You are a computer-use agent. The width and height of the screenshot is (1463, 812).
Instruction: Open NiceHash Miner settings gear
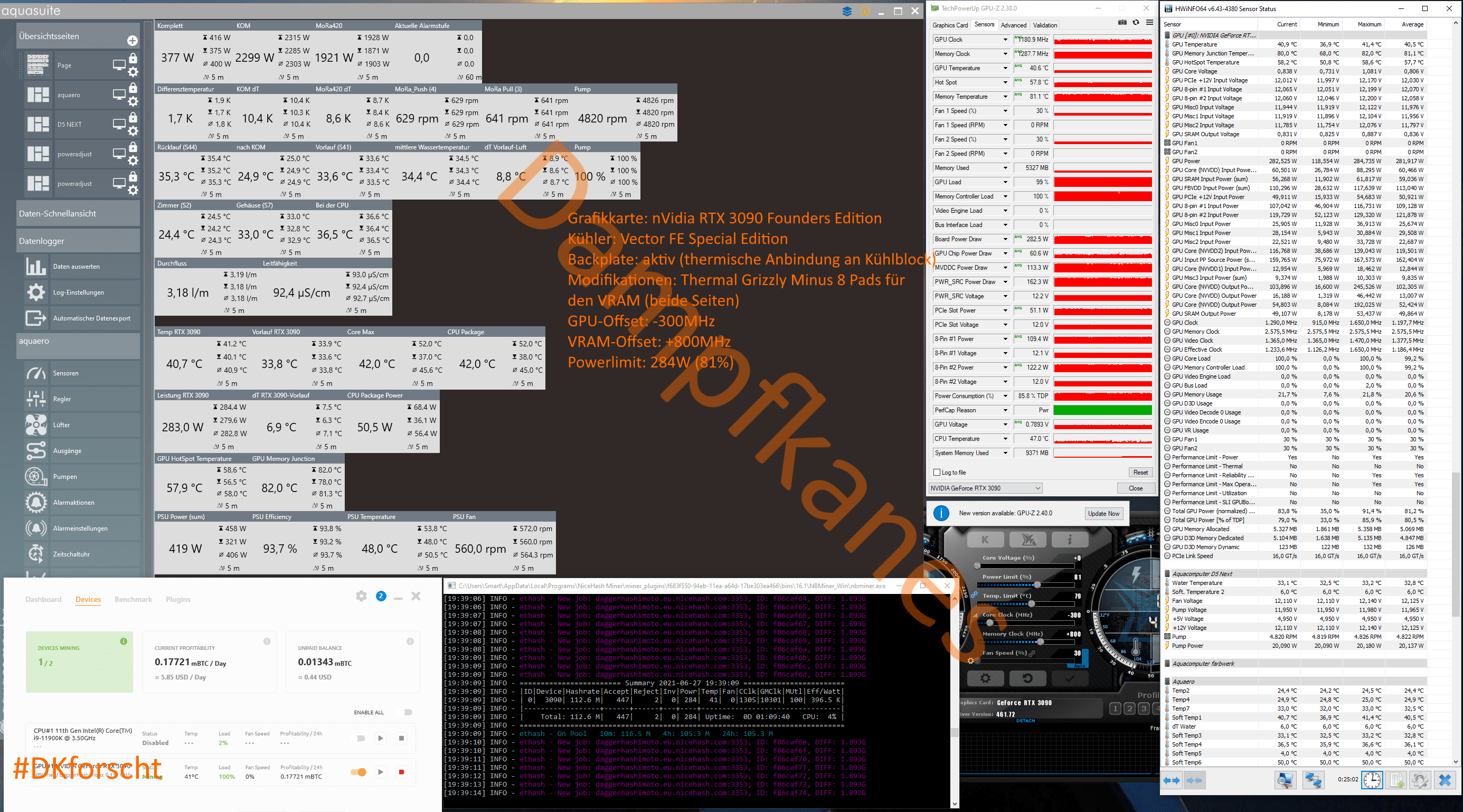pyautogui.click(x=361, y=596)
